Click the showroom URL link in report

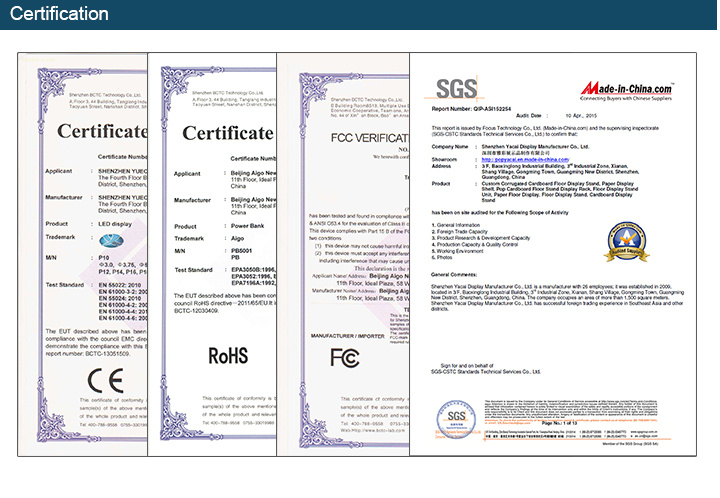tap(525, 159)
